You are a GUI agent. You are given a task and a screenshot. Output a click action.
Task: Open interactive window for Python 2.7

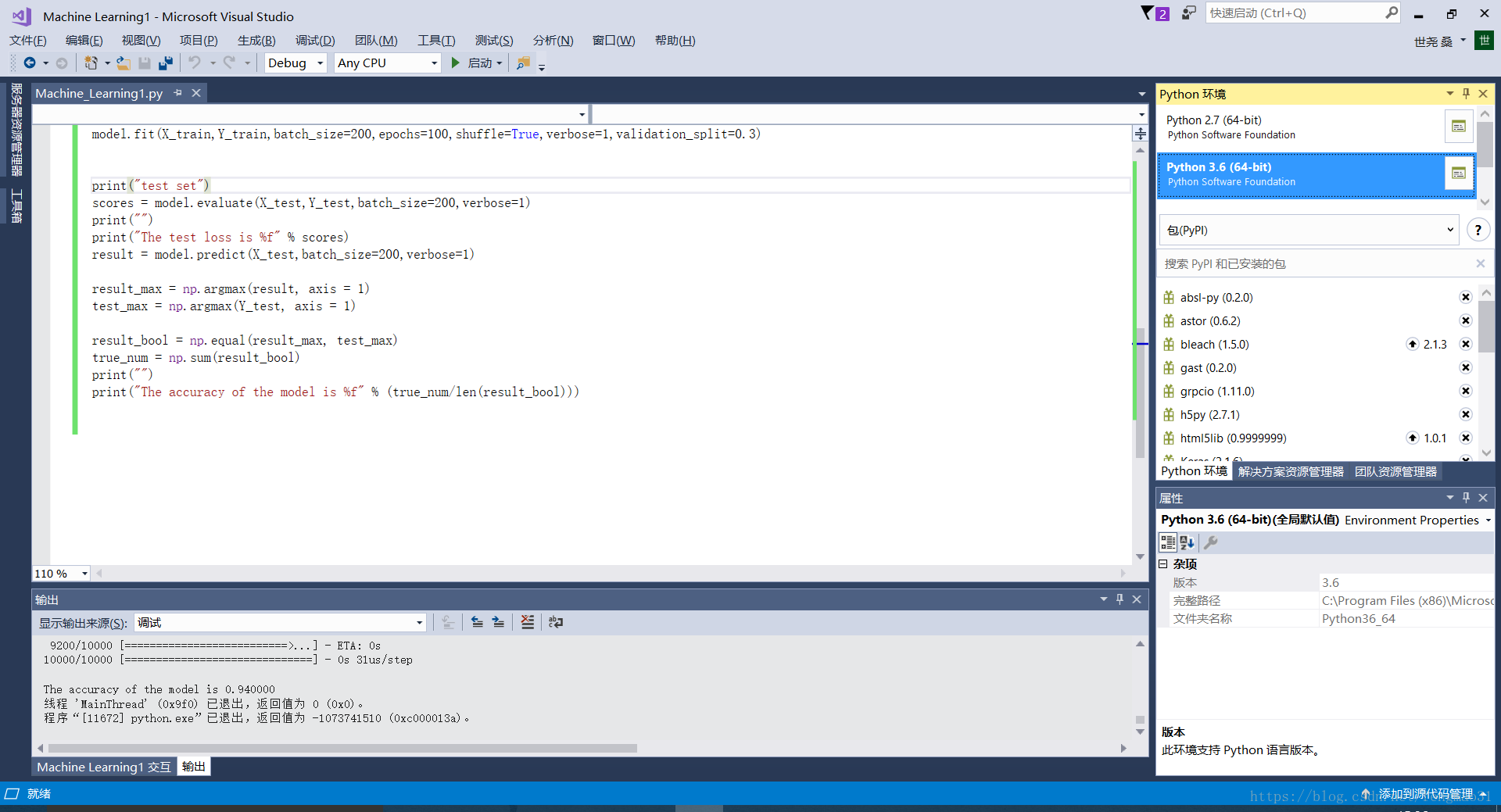[x=1459, y=126]
